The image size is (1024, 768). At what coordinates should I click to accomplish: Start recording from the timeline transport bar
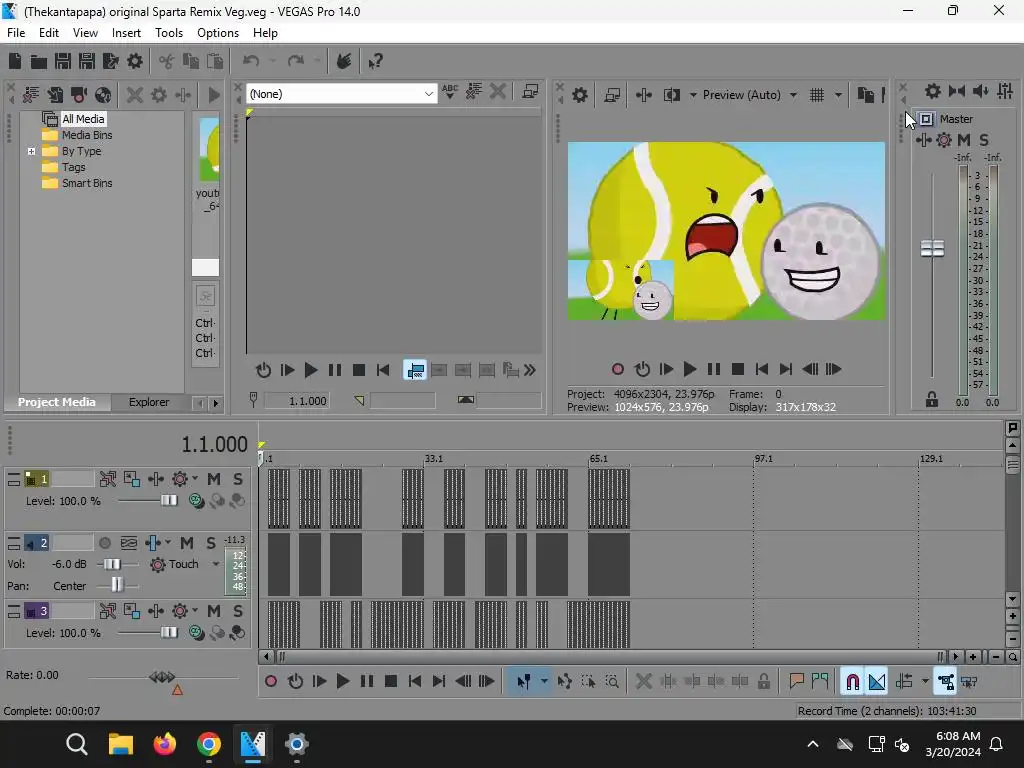coord(270,682)
